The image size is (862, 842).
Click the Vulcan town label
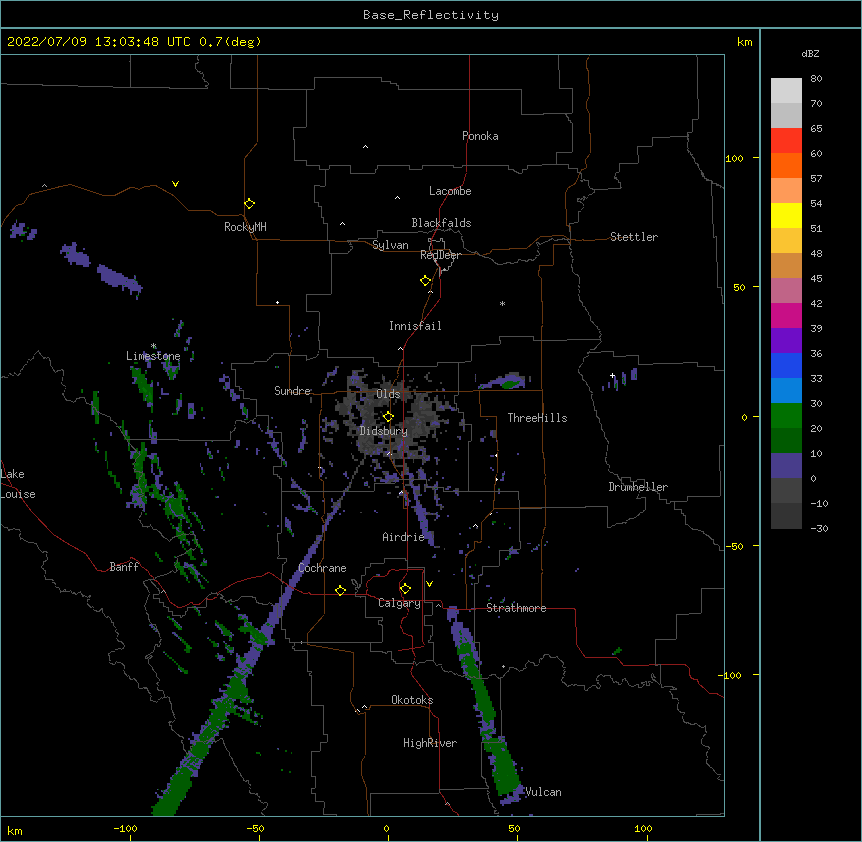click(543, 792)
